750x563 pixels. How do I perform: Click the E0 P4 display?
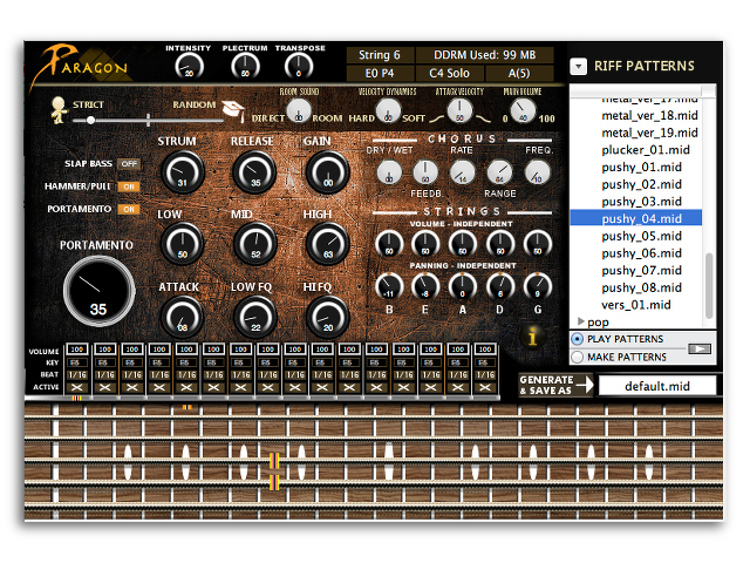(x=380, y=73)
